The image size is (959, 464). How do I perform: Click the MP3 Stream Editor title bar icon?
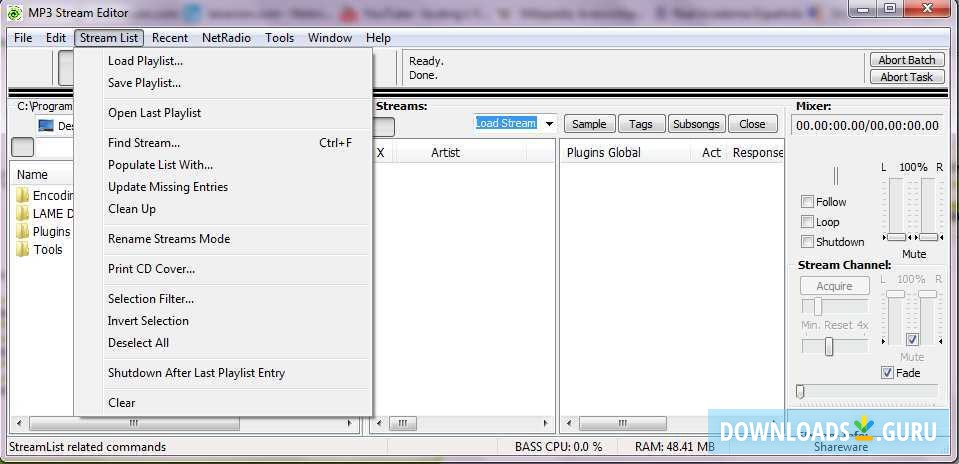pyautogui.click(x=15, y=12)
